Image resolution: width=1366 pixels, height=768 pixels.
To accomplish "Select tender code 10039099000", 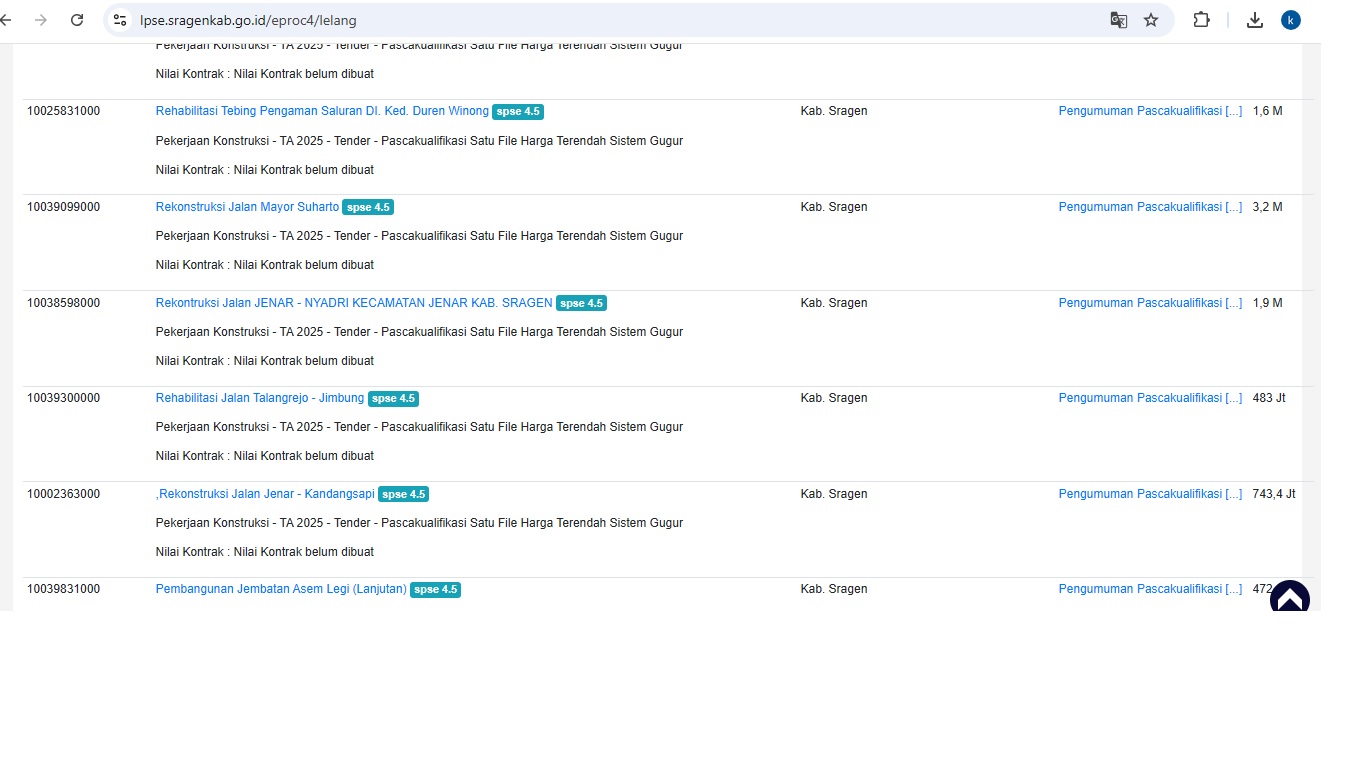I will tap(63, 207).
